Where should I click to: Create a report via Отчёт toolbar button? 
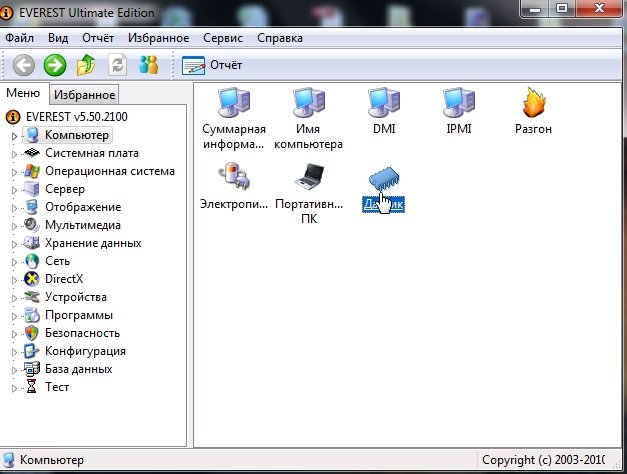(212, 65)
